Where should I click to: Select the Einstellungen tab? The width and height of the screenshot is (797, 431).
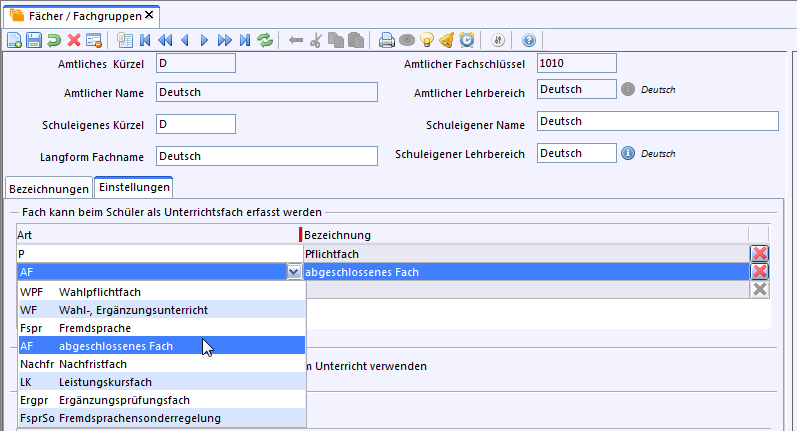[133, 188]
